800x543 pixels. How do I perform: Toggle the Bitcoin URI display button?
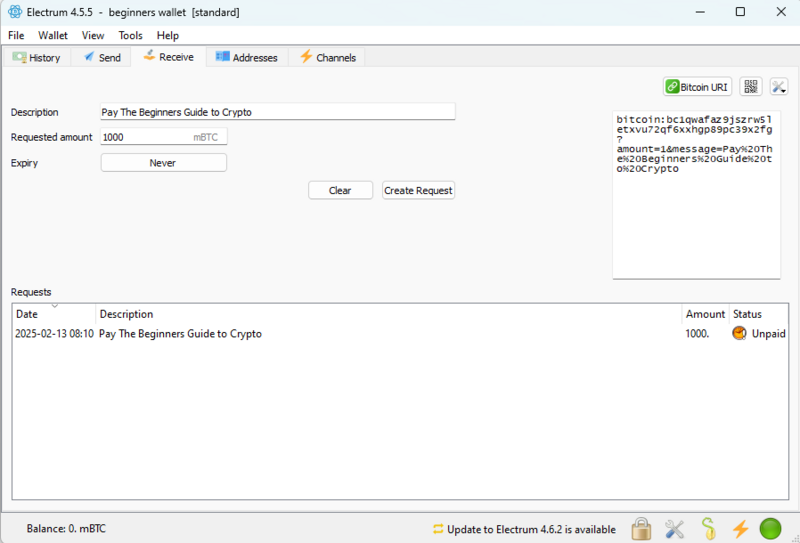pyautogui.click(x=697, y=87)
